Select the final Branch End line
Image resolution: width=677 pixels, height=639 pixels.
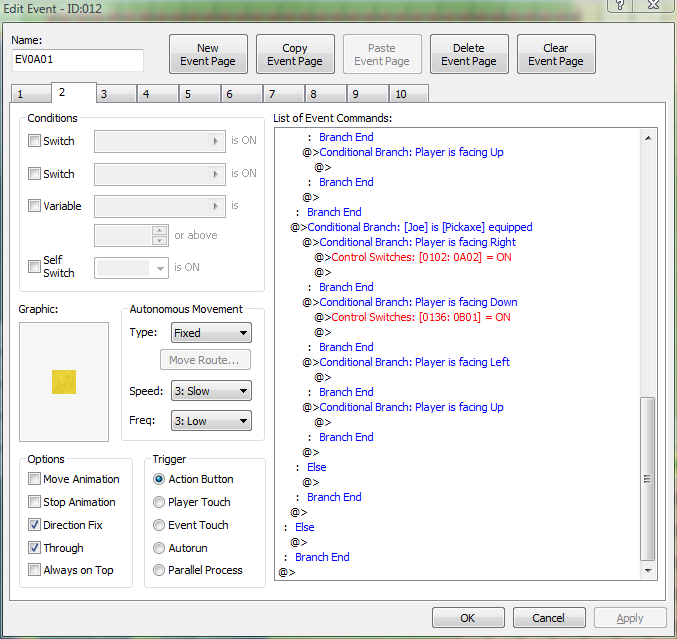coord(322,557)
